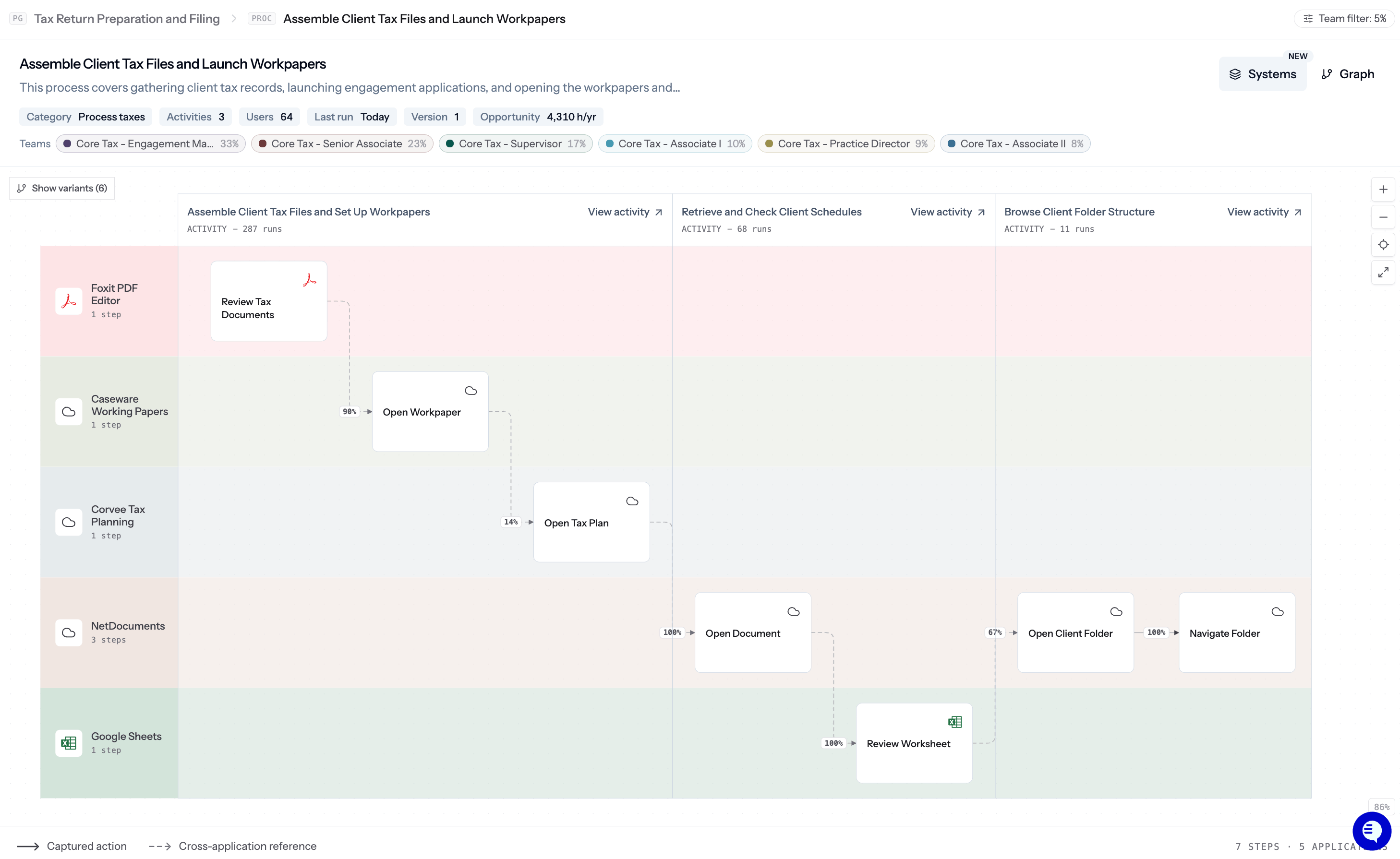Click View activity for Browse Client Folder Structure

(1264, 212)
